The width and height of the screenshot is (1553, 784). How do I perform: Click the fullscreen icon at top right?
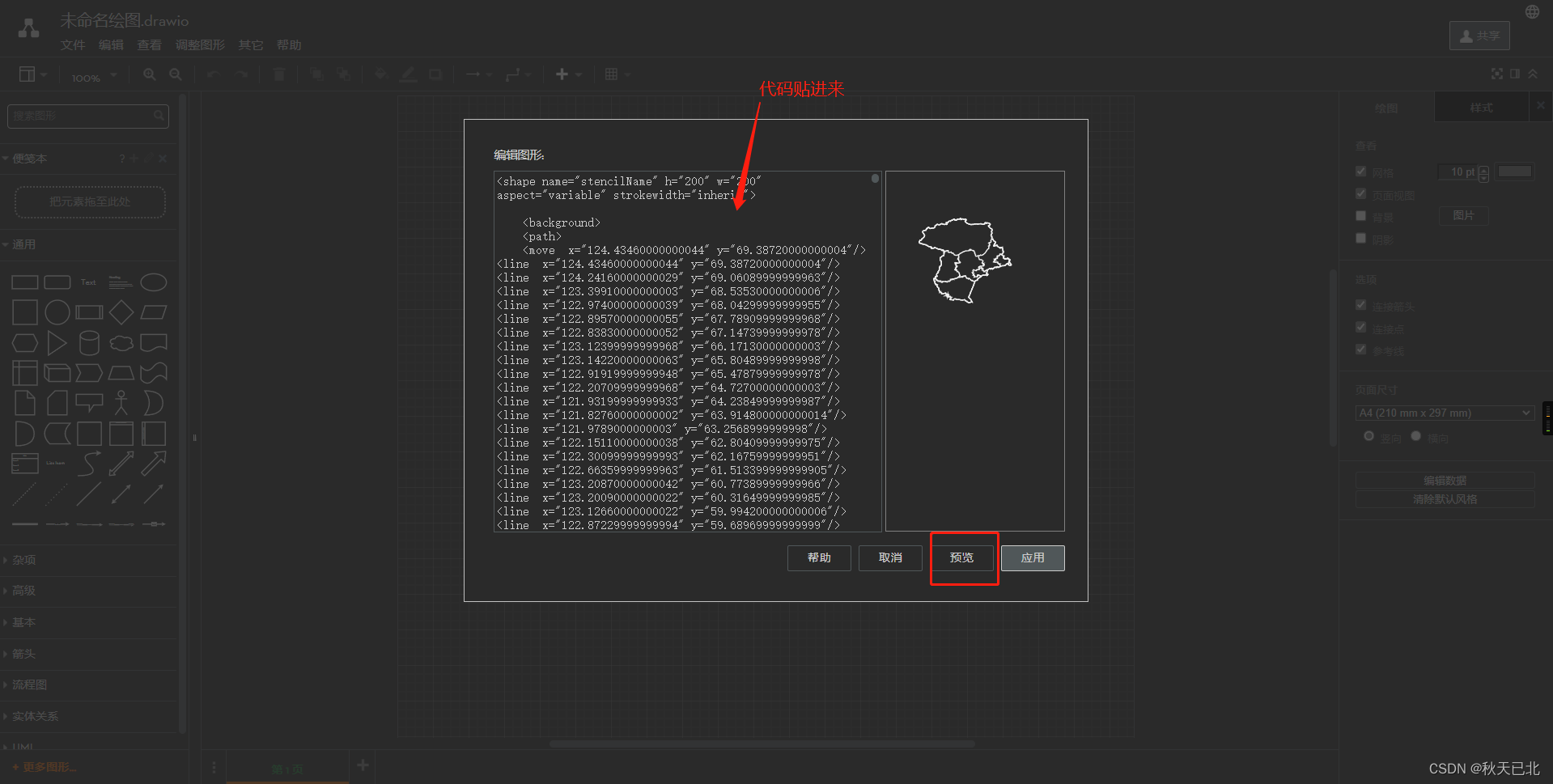[x=1496, y=74]
